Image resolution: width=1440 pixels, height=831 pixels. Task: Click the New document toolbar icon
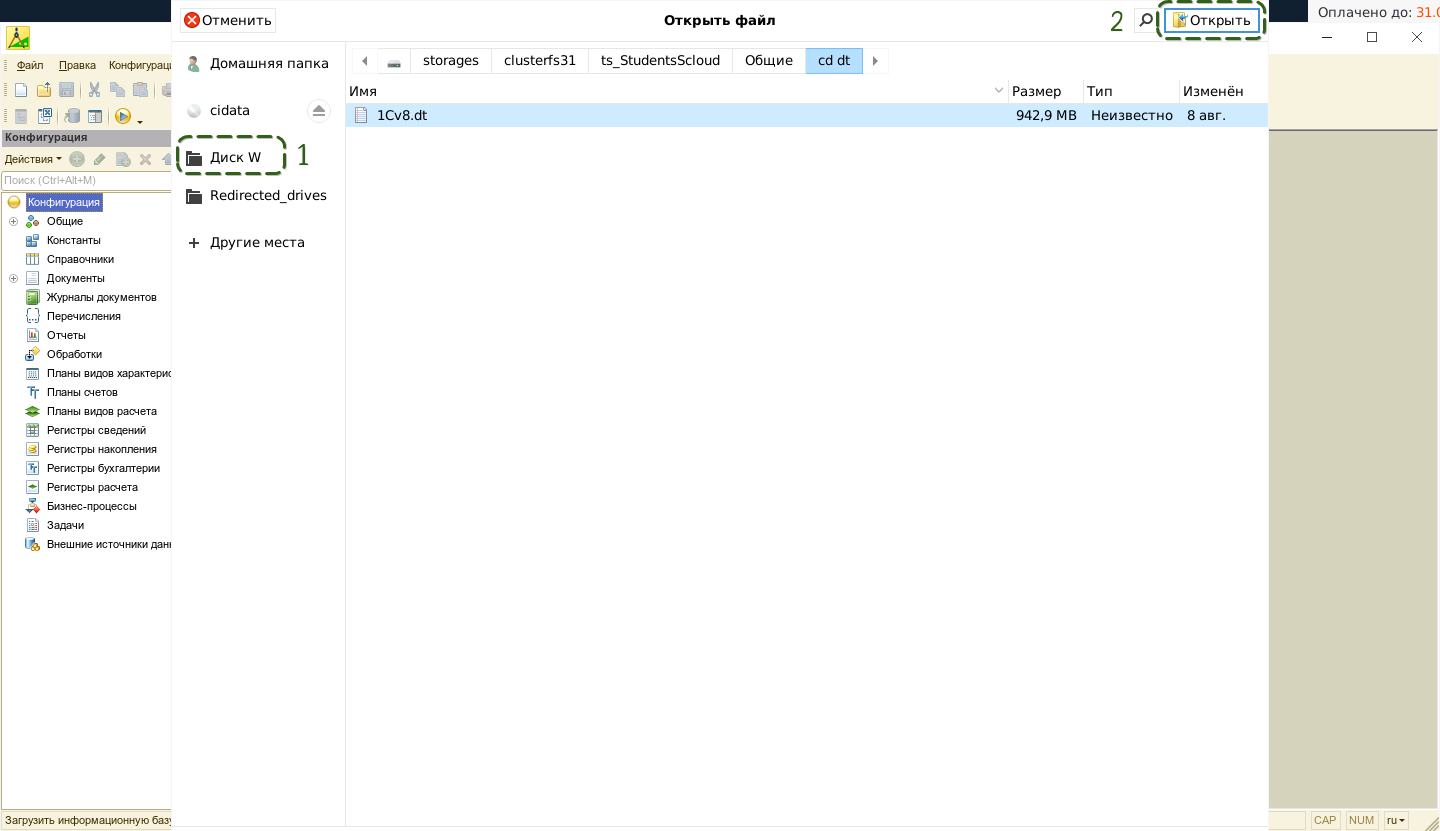tap(21, 89)
